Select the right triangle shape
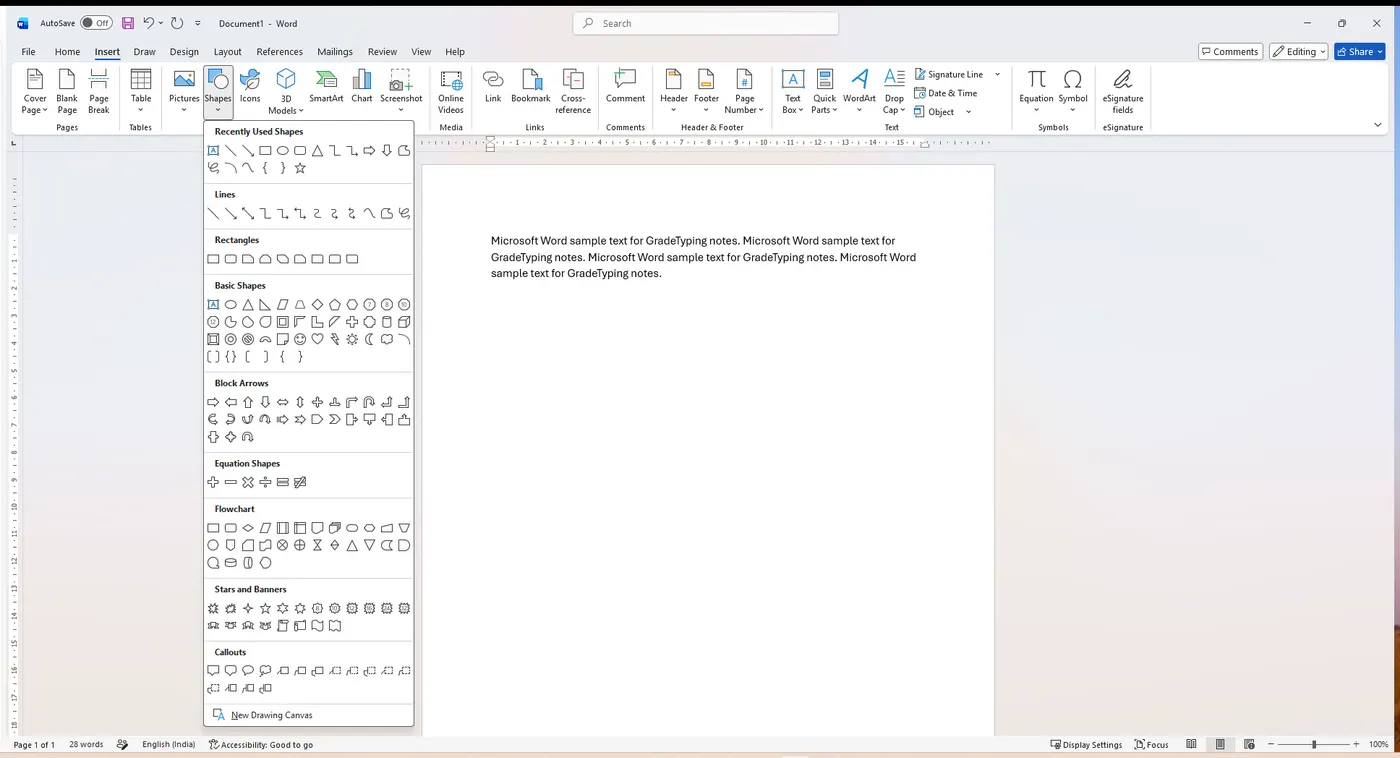The width and height of the screenshot is (1400, 758). pyautogui.click(x=265, y=305)
